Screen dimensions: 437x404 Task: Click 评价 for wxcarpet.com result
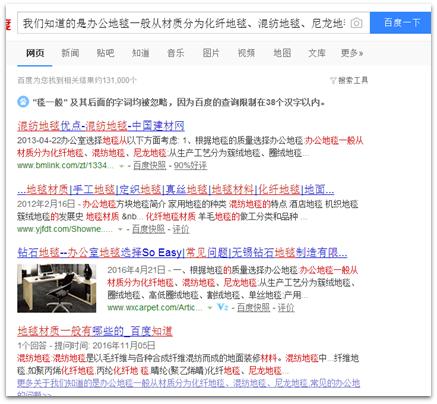[286, 307]
